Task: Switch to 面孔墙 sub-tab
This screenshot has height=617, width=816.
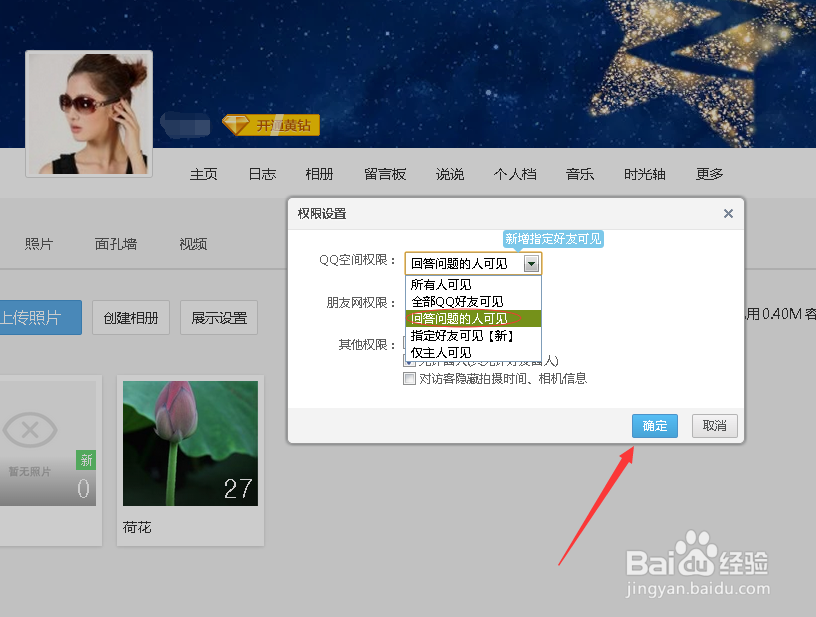Action: pos(116,244)
